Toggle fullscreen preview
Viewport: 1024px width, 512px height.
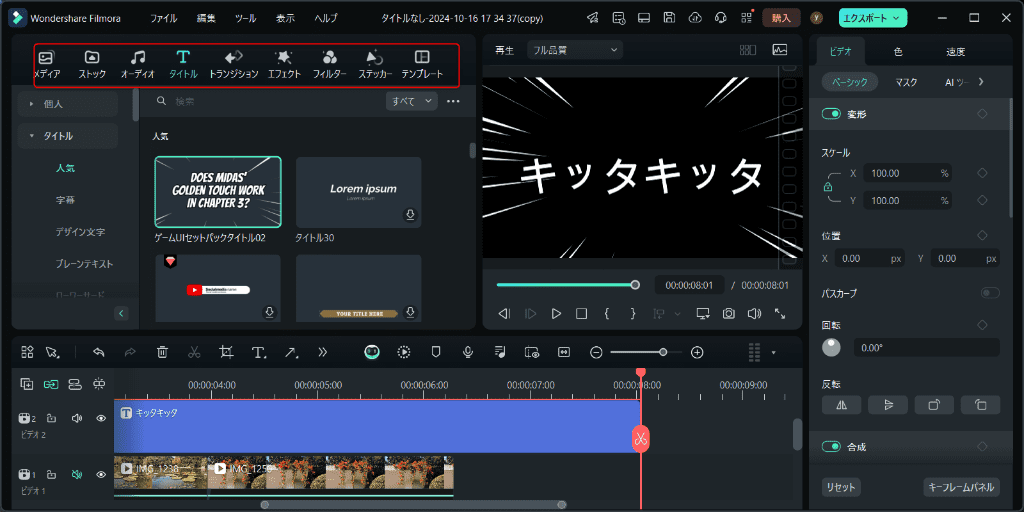780,313
